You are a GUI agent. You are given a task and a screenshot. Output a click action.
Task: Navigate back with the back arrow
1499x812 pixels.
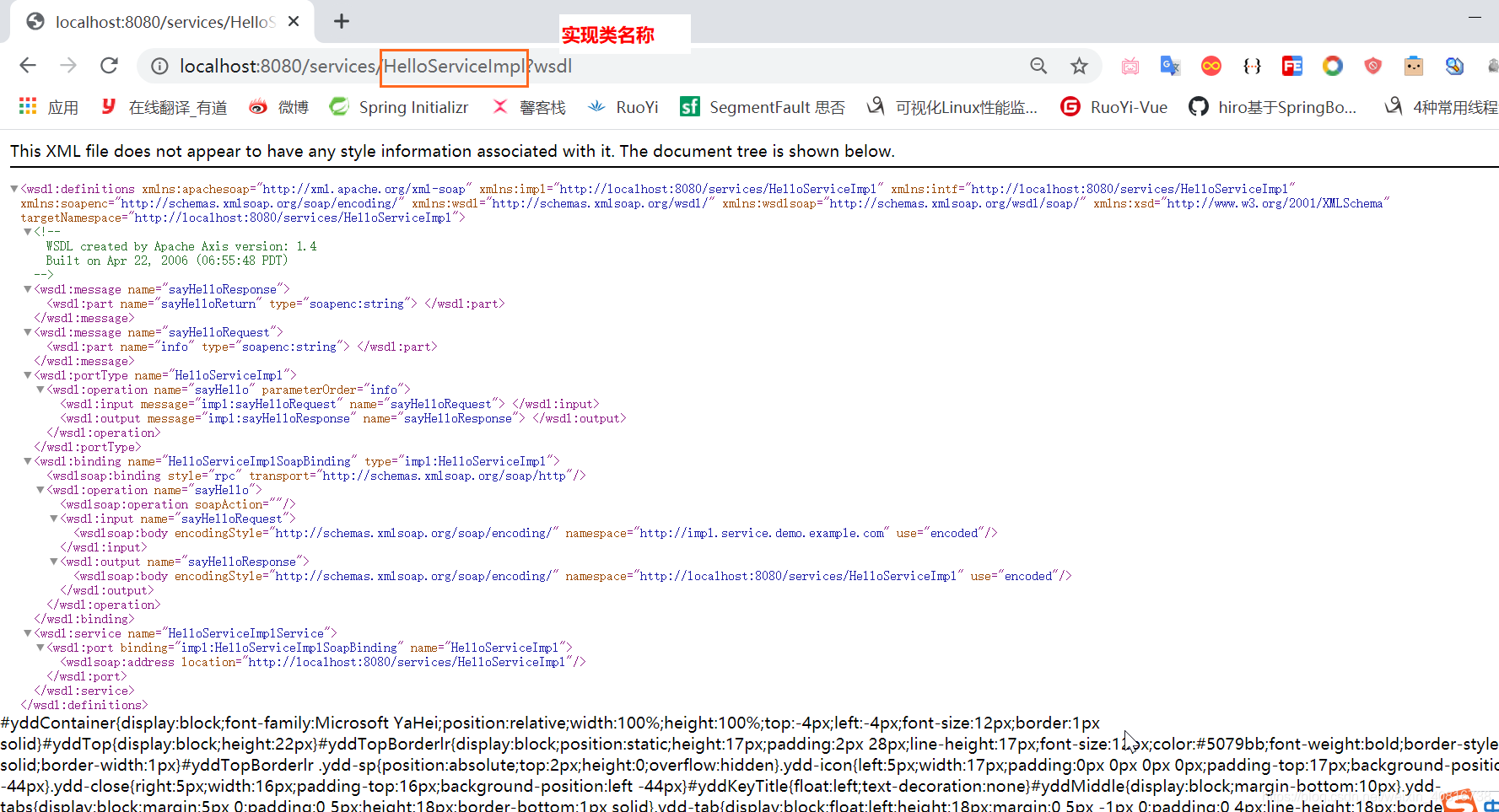click(28, 65)
